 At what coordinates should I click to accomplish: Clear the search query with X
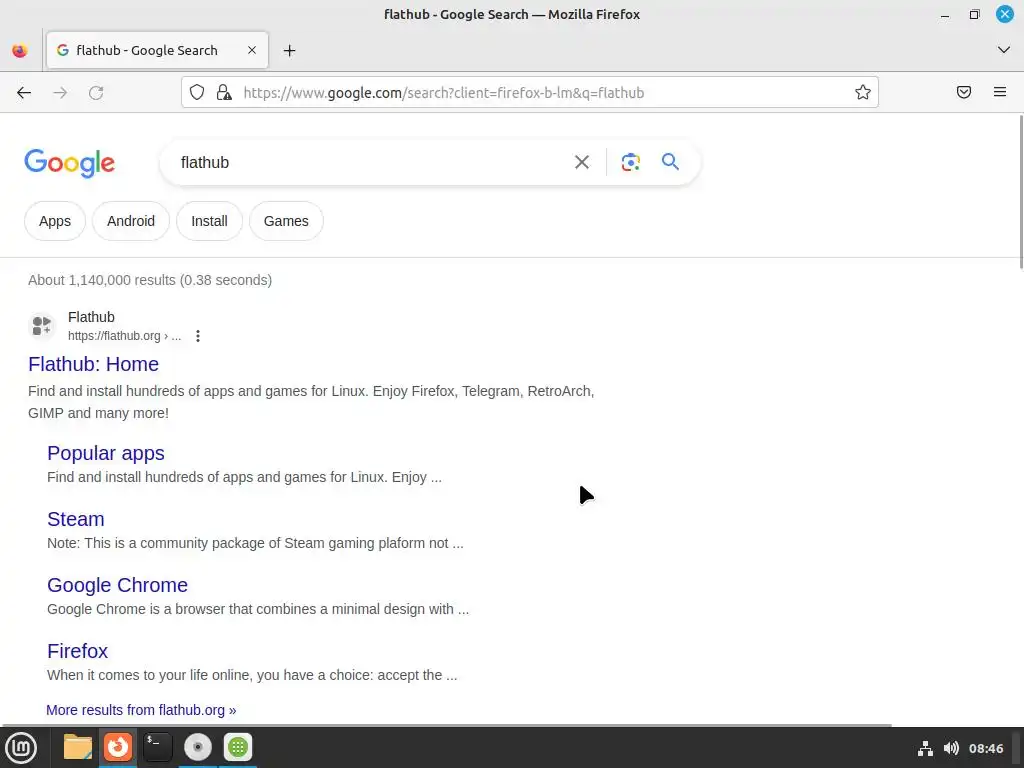[582, 162]
